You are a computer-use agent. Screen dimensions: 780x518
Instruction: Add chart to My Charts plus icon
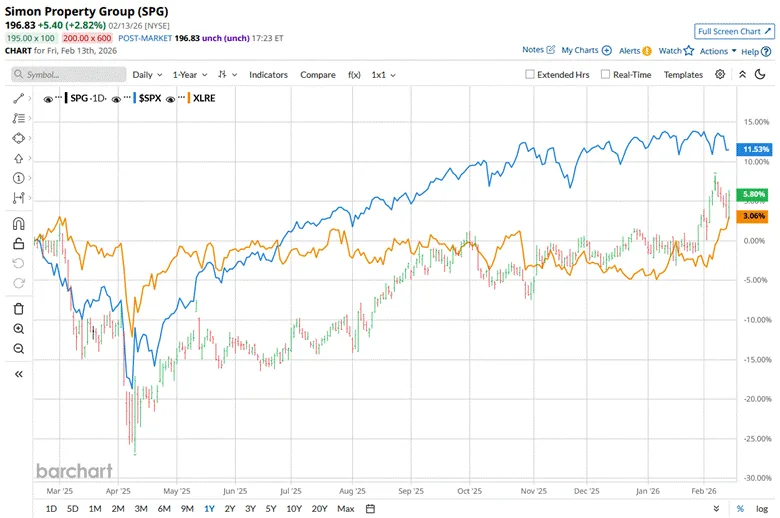(606, 50)
